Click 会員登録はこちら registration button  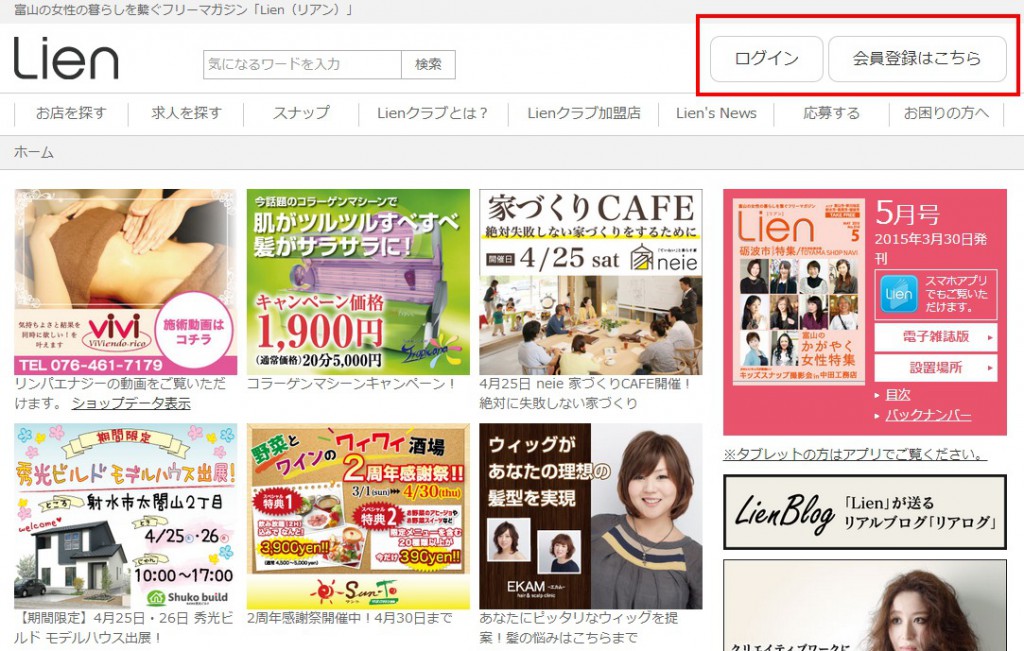tap(917, 59)
